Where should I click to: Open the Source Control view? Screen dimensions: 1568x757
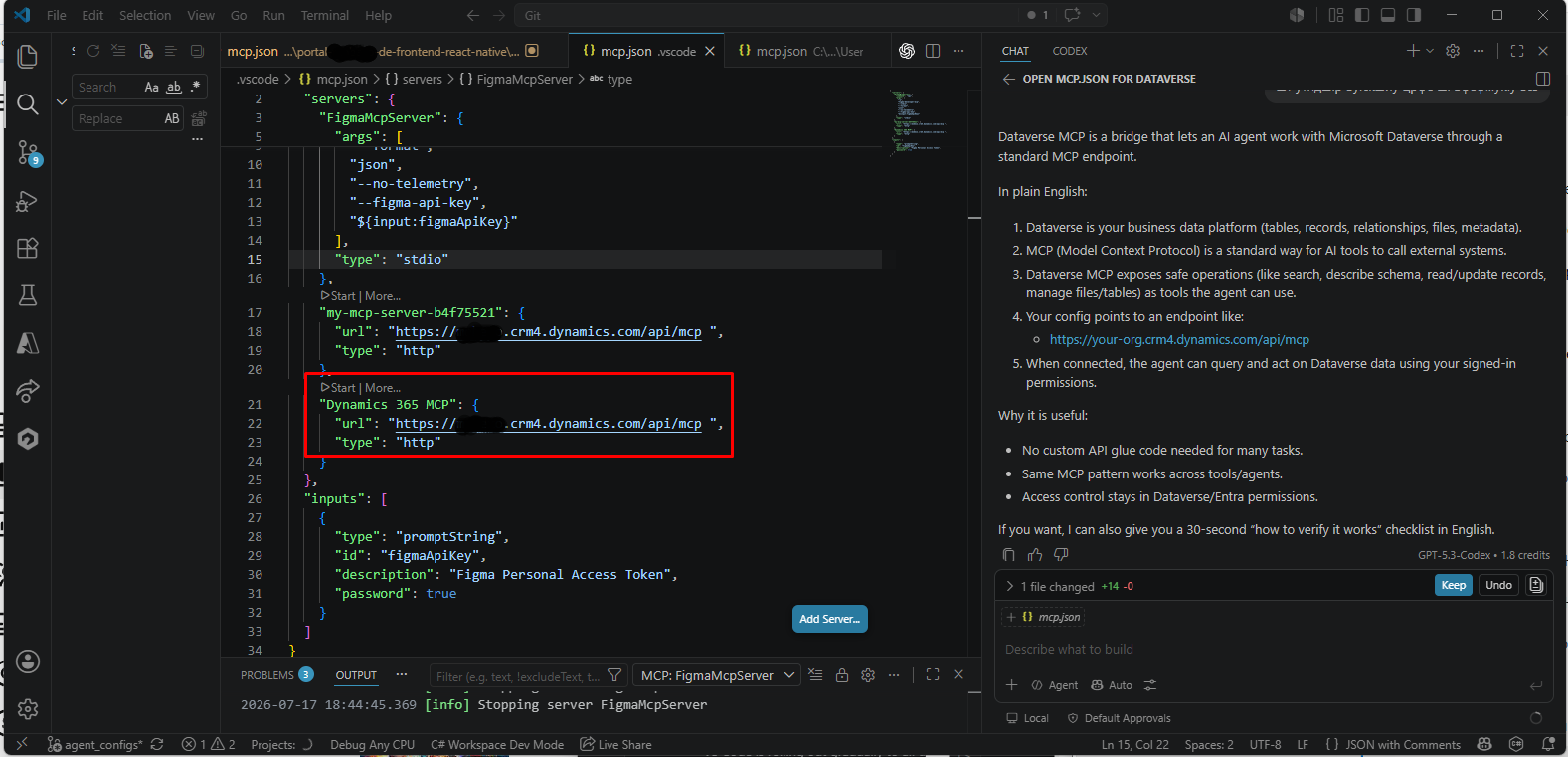tap(28, 152)
